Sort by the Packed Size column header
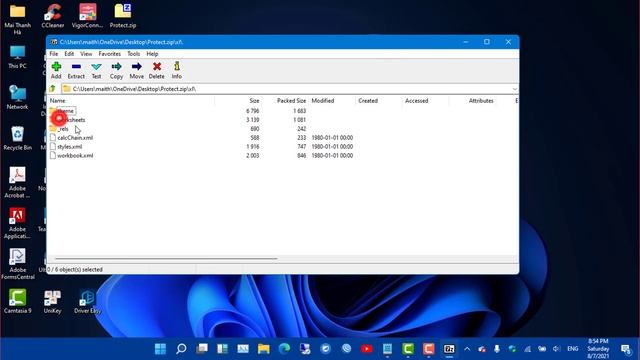 pos(286,100)
